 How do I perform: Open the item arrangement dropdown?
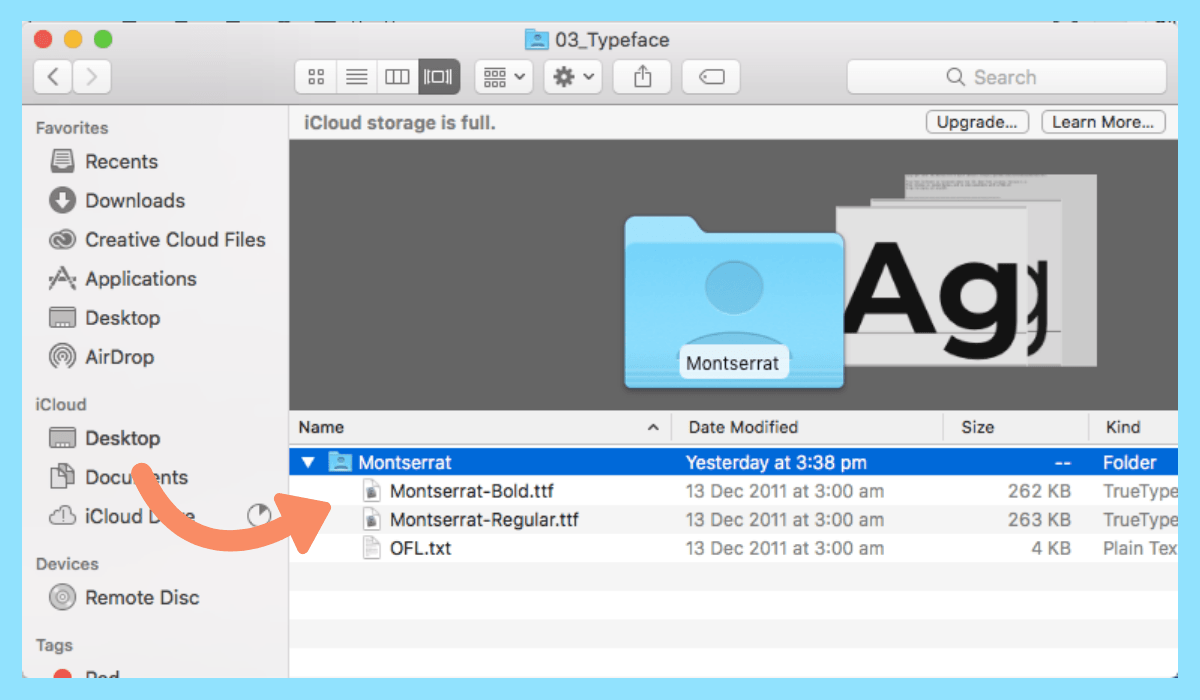point(504,77)
